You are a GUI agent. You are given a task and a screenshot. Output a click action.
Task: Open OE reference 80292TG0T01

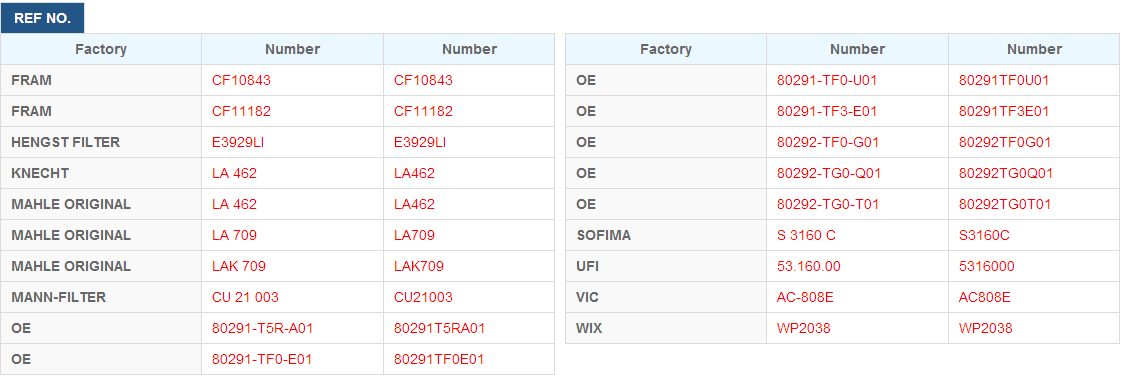[1005, 204]
